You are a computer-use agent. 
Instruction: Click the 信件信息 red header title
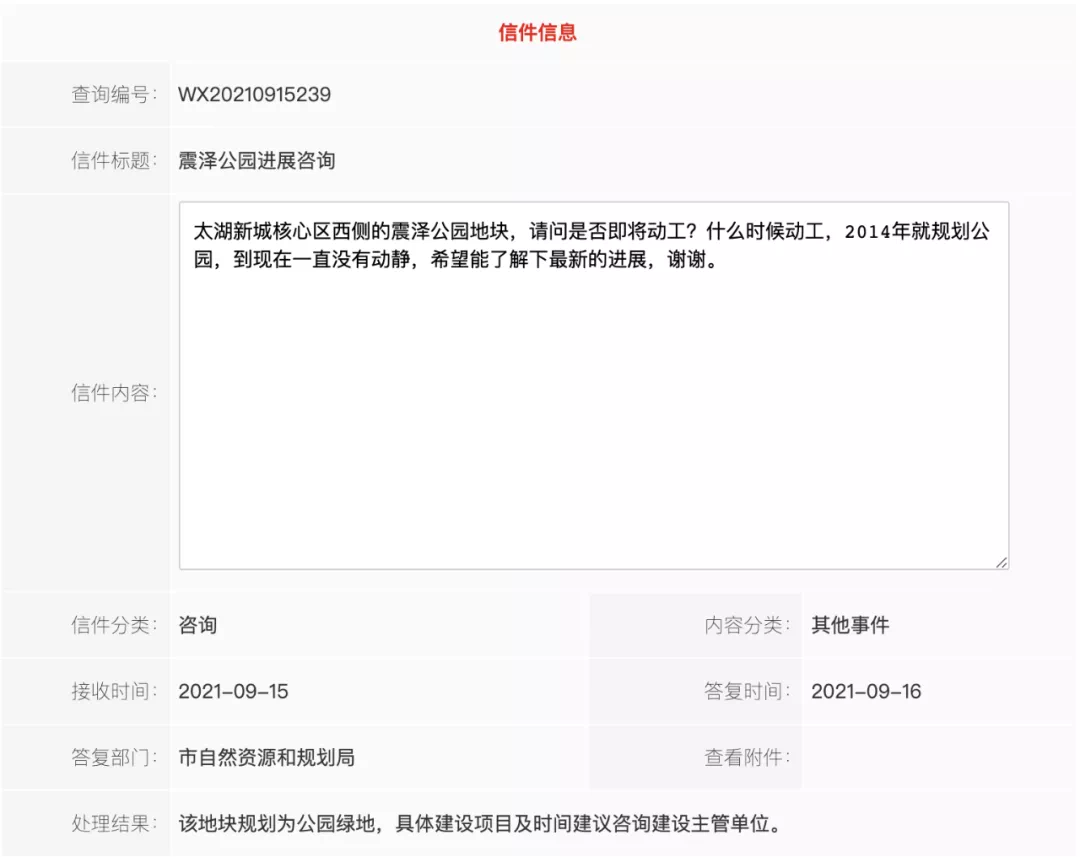[538, 32]
